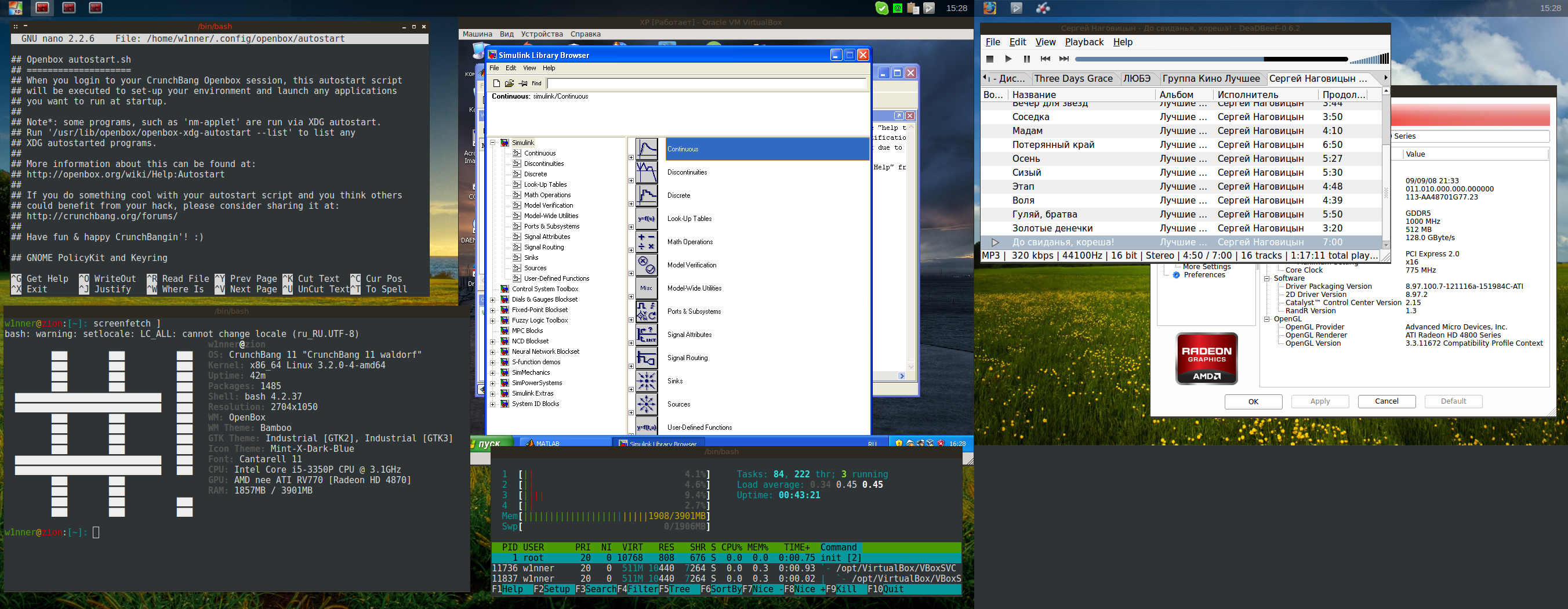Click Cancel in the Catalyst Control Center dialog
The width and height of the screenshot is (1568, 609).
[1386, 401]
